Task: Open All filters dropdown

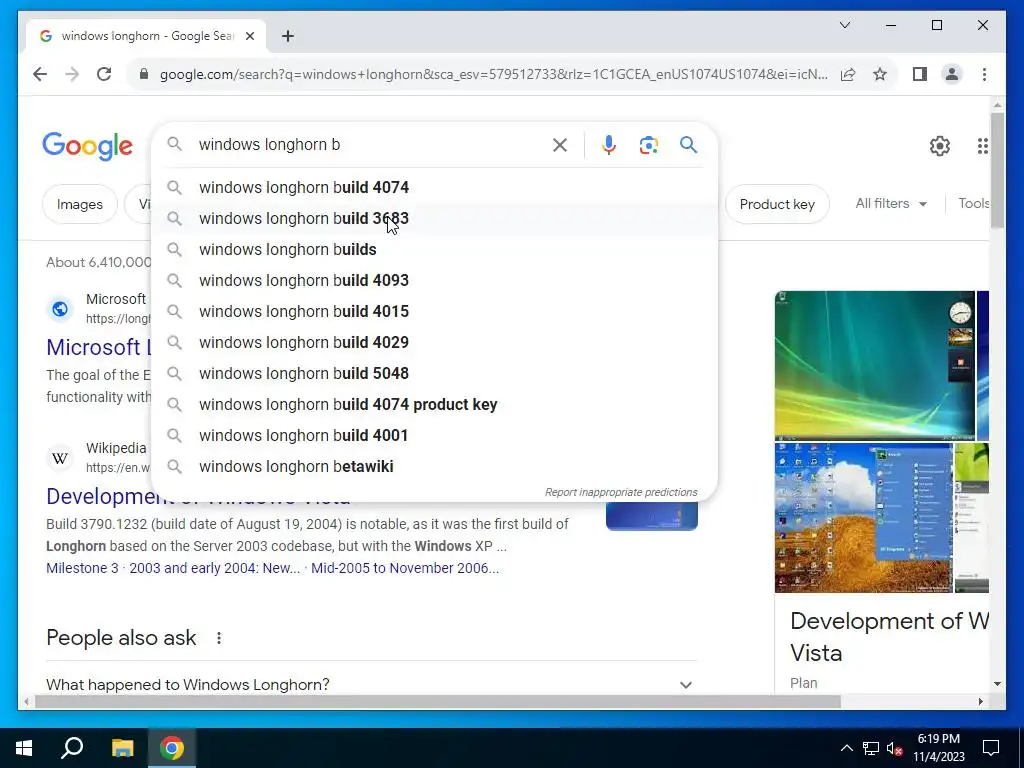Action: pyautogui.click(x=891, y=204)
